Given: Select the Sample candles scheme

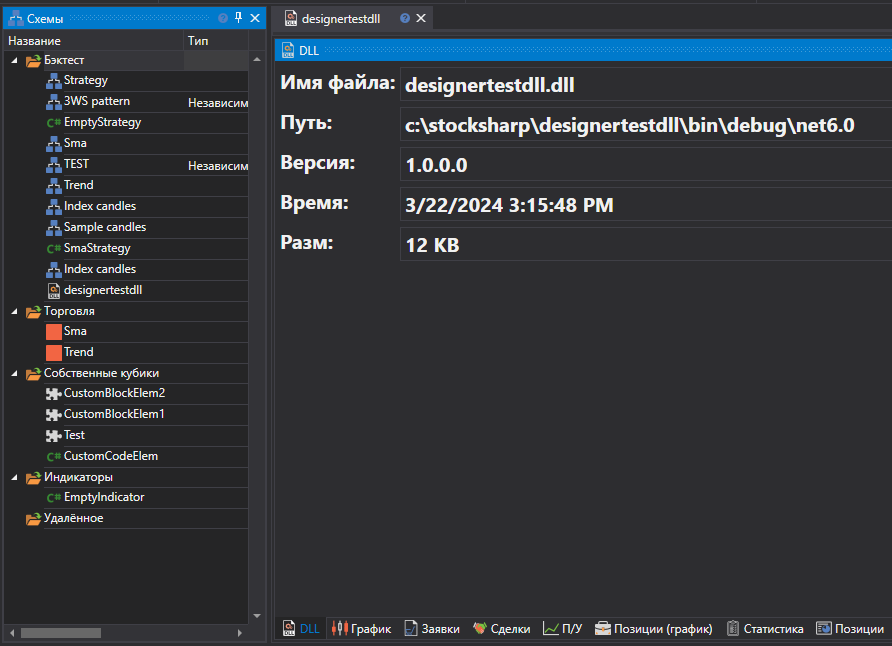Looking at the screenshot, I should tap(105, 227).
